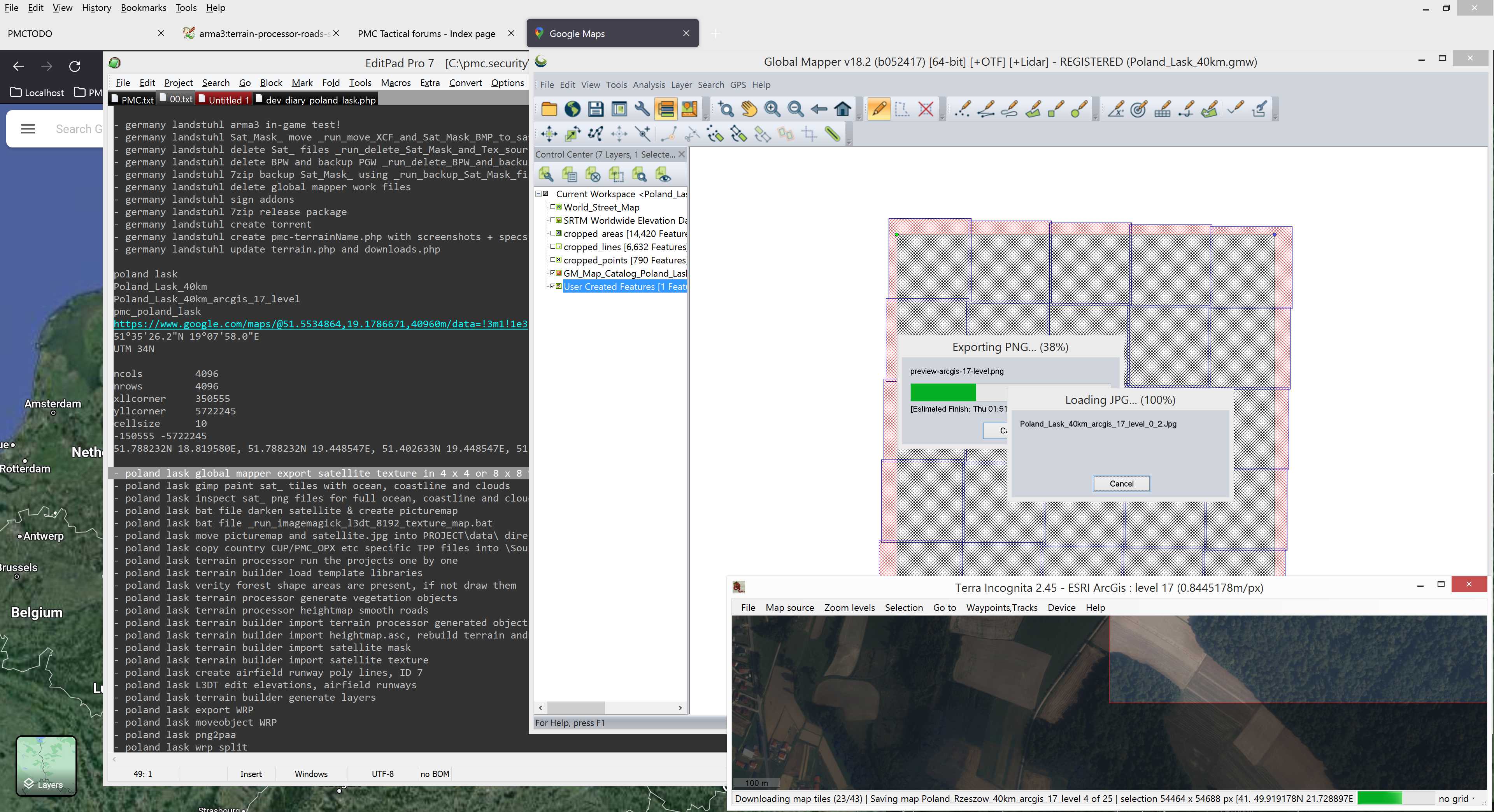Click the Exporting PNG progress bar
Screen dimensions: 1494x812
1010,393
